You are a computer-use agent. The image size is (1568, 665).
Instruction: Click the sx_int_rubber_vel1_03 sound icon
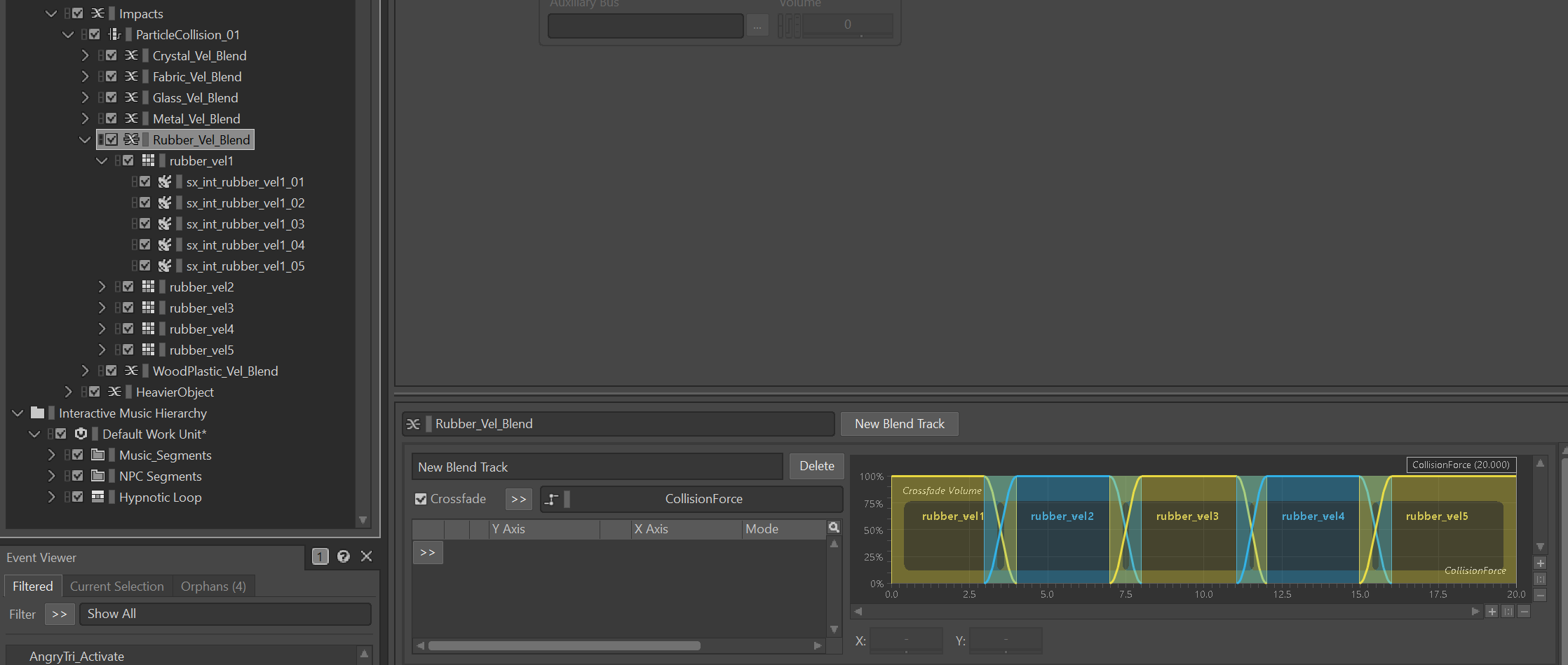pyautogui.click(x=165, y=224)
